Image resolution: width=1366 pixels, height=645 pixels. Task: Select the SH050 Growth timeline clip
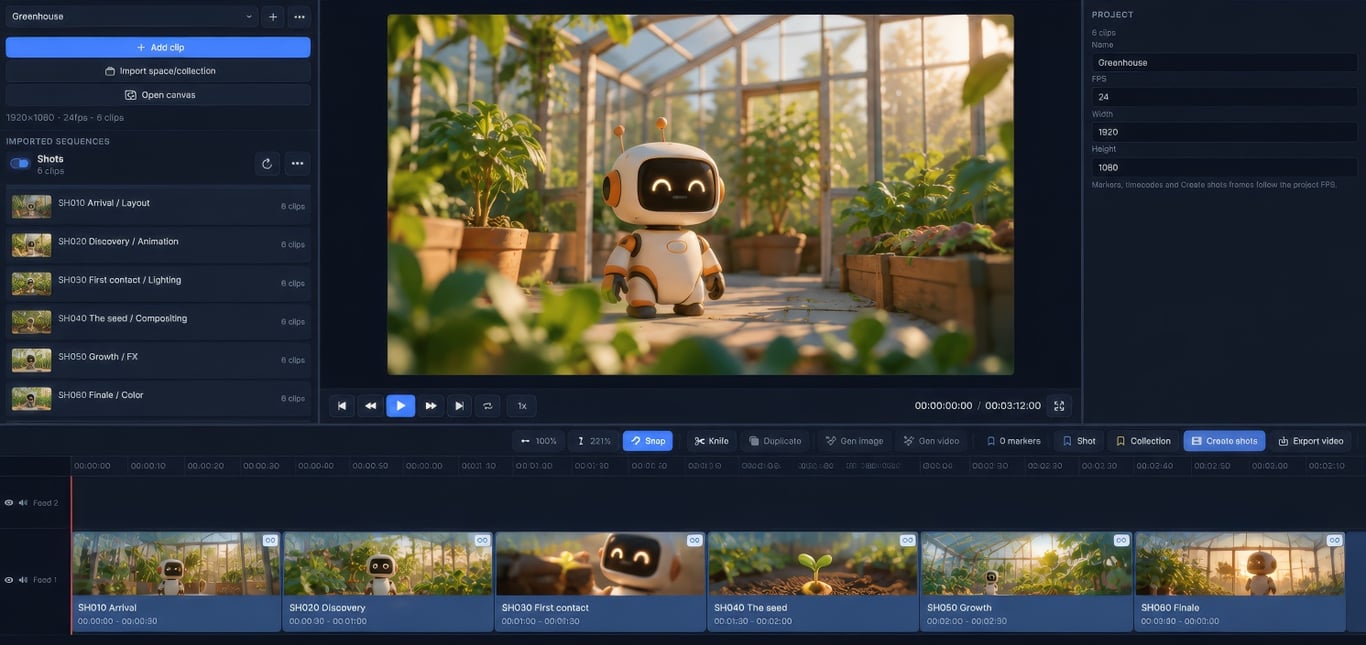point(1027,582)
